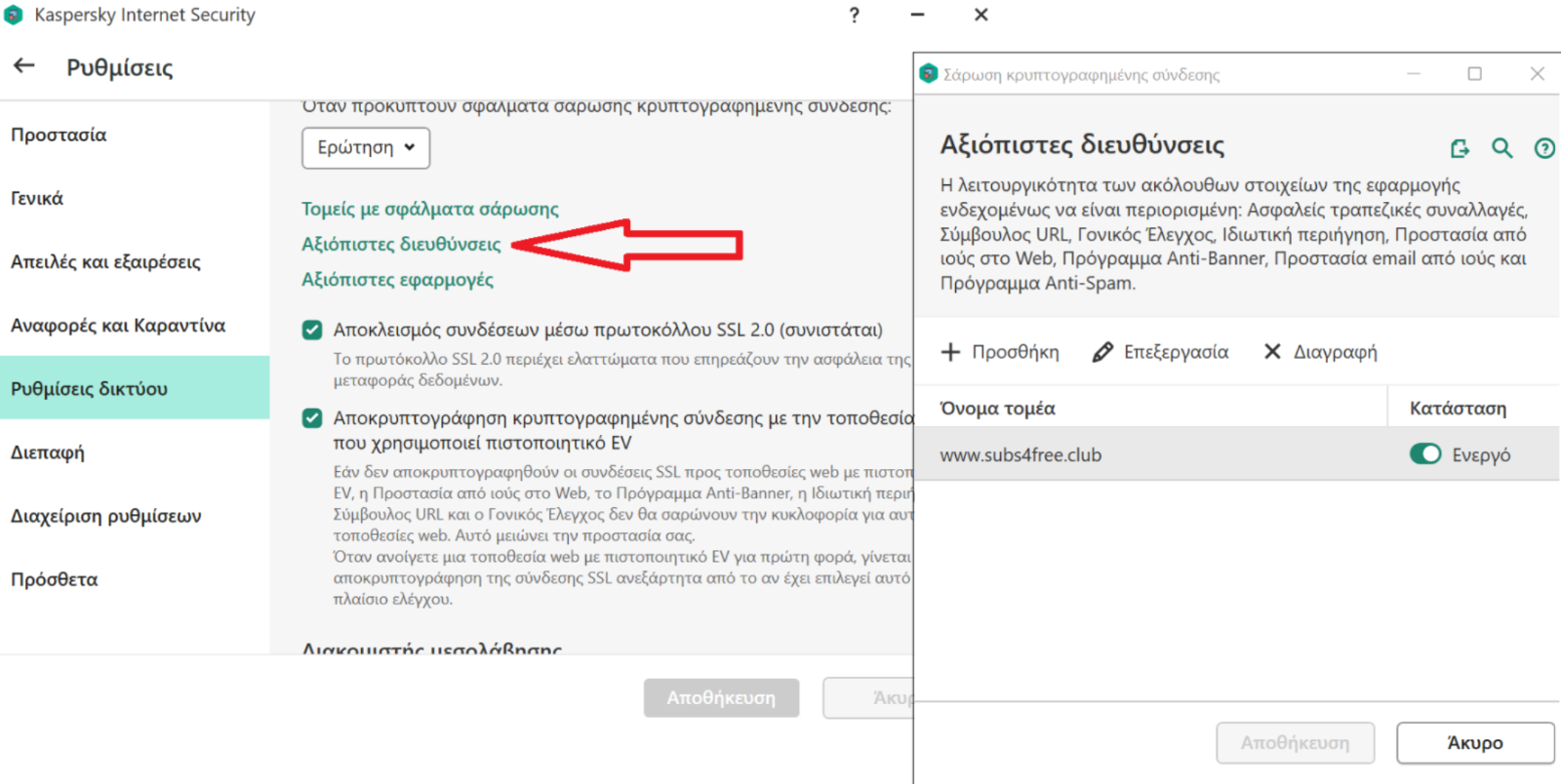Click the Αξιόπιστες διευθύνσεις window heading

pyautogui.click(x=1082, y=145)
